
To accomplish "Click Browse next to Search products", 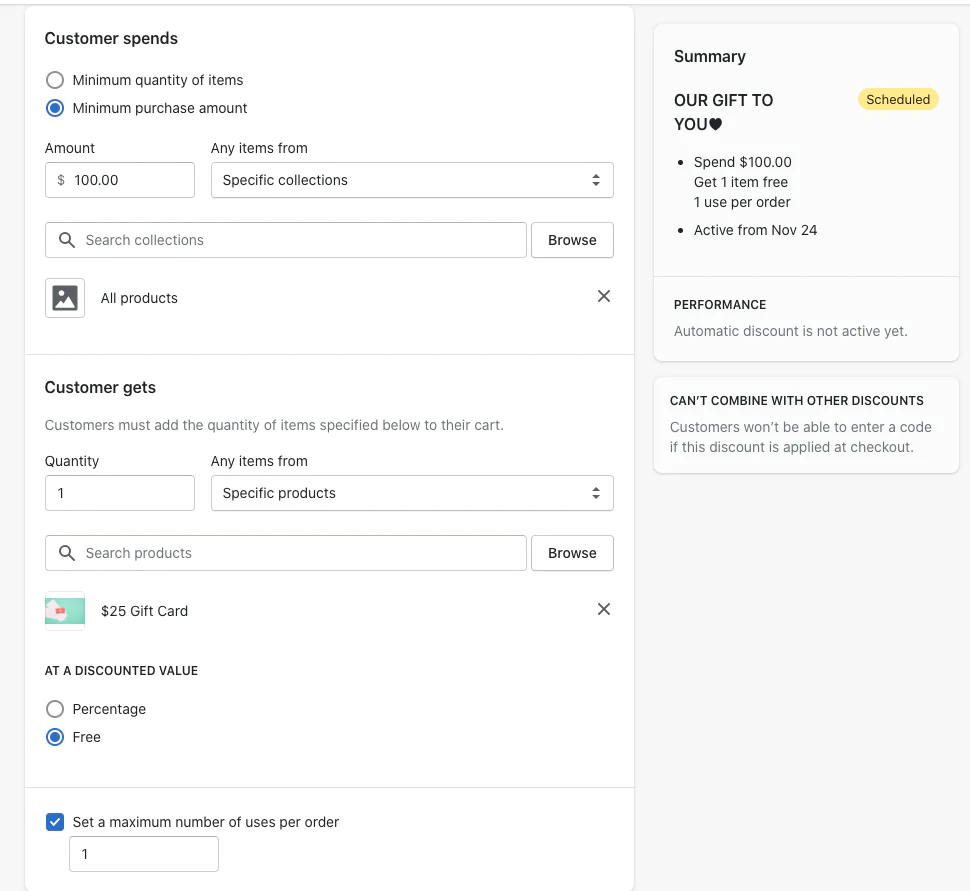I will coord(572,553).
